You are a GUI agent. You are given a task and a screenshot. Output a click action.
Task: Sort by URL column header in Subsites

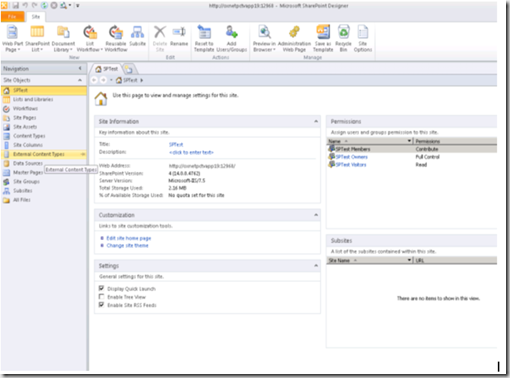coord(455,260)
